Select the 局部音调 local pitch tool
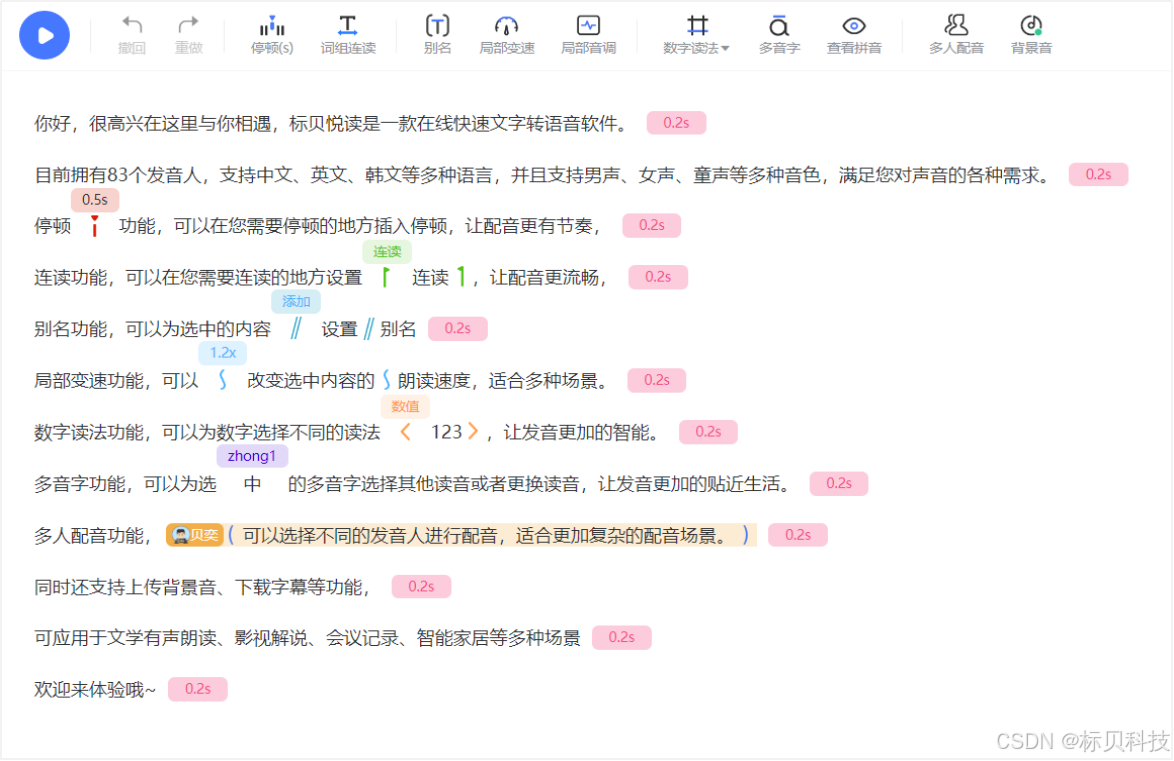Viewport: 1174px width, 761px height. point(588,35)
